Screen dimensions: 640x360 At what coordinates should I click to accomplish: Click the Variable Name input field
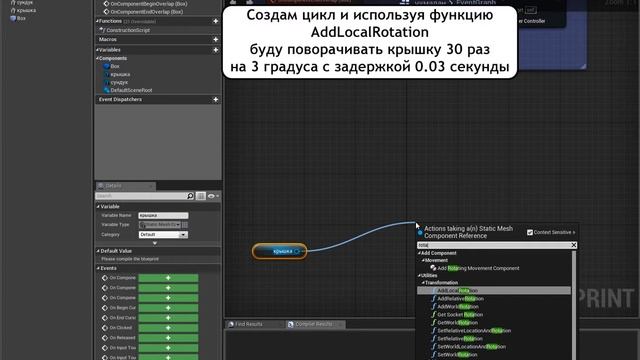[163, 215]
